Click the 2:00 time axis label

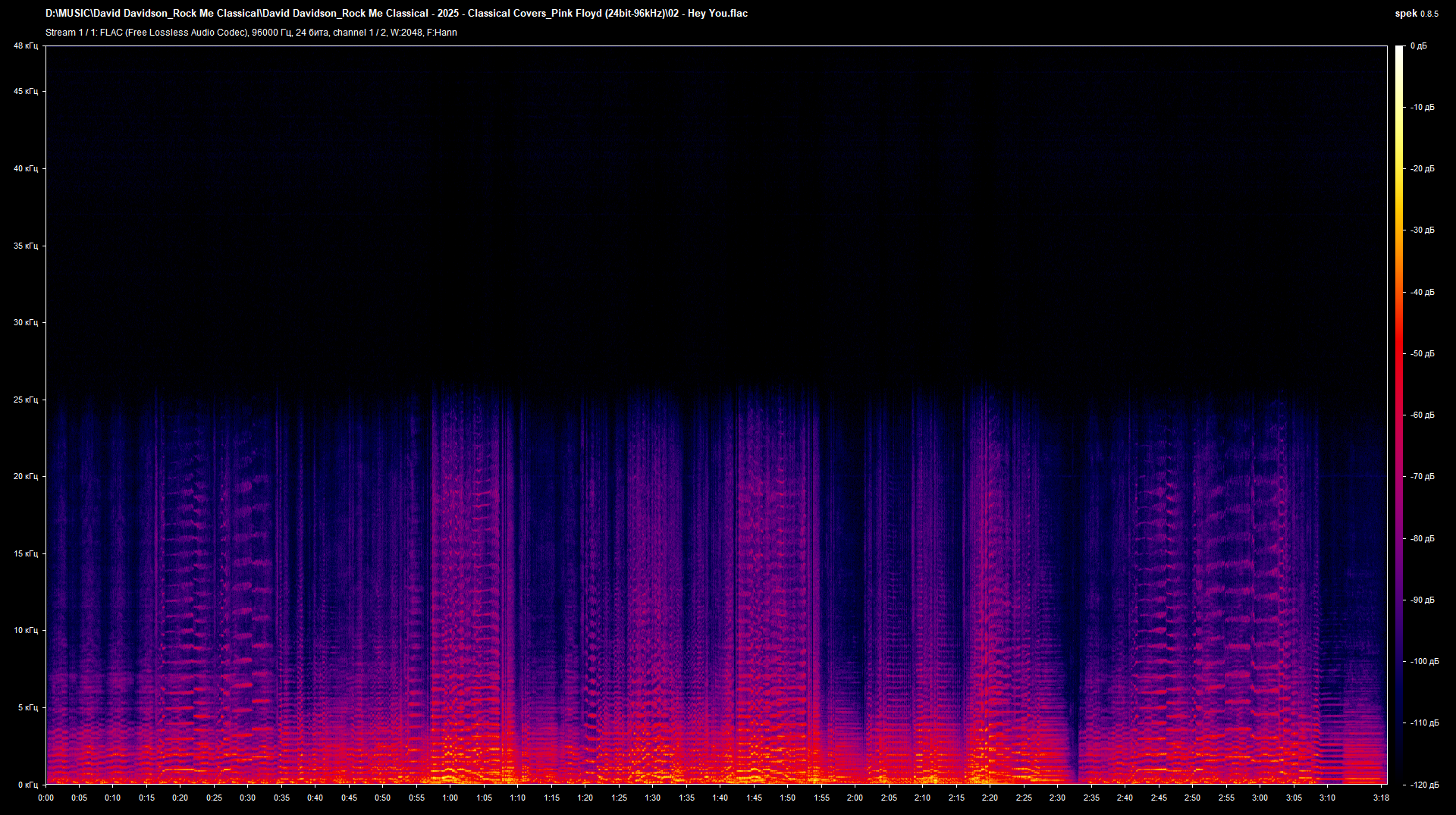coord(855,798)
